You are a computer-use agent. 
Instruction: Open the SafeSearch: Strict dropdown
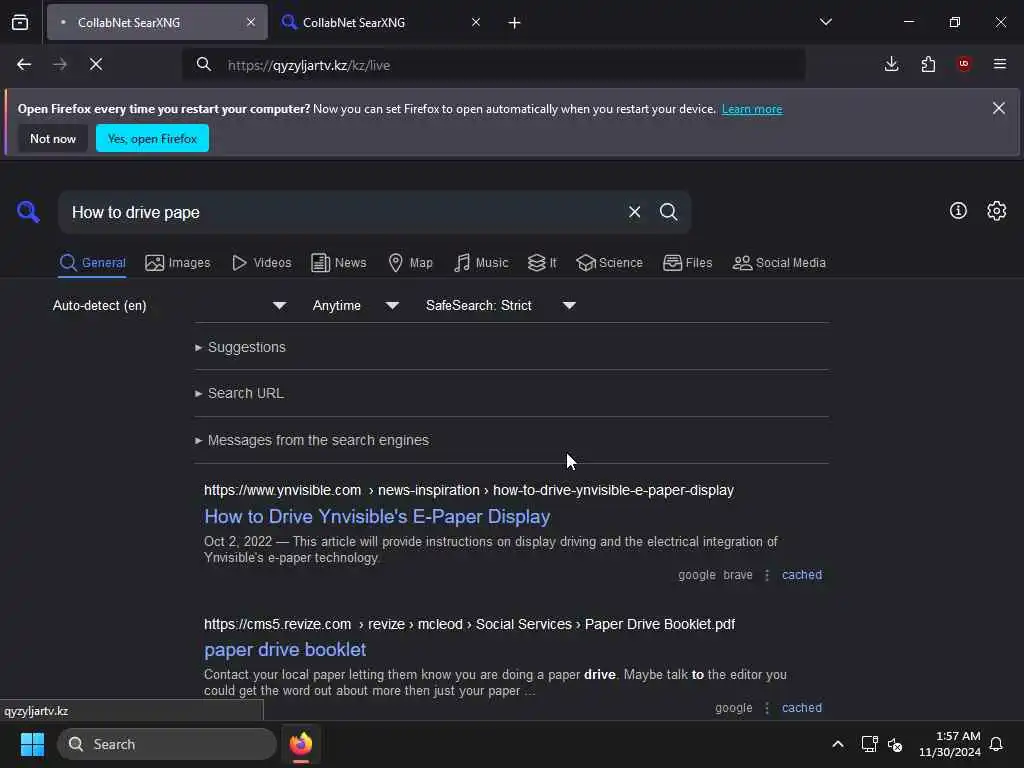pyautogui.click(x=500, y=306)
